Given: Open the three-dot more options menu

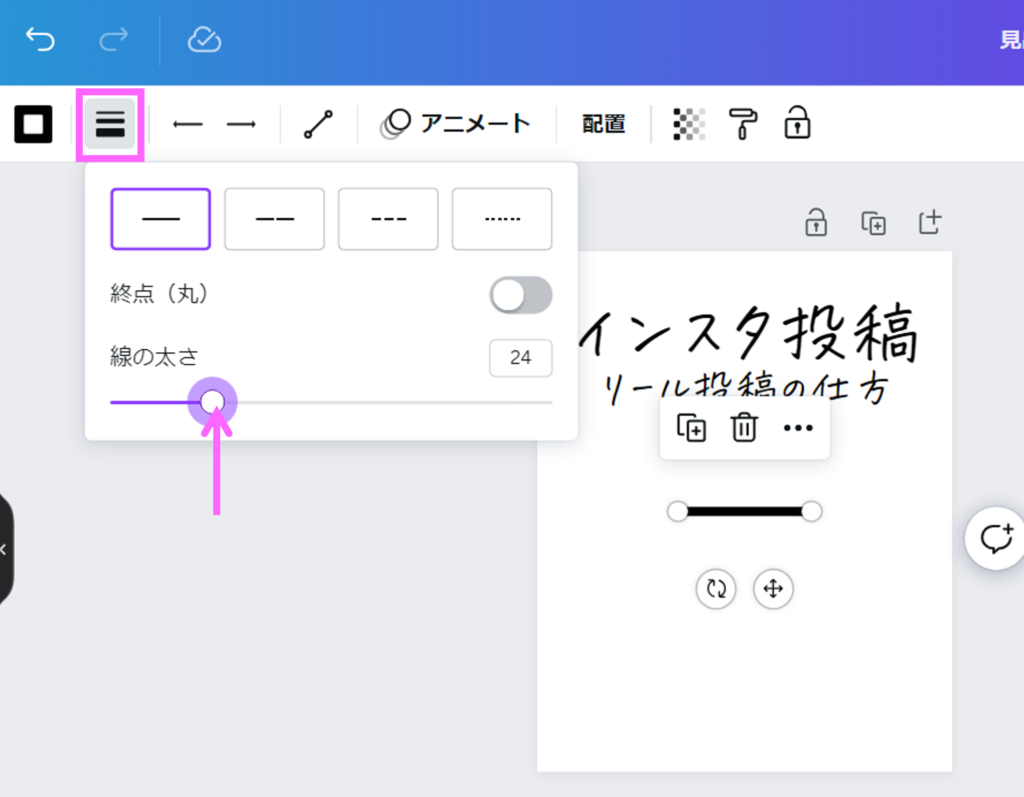Looking at the screenshot, I should (797, 428).
